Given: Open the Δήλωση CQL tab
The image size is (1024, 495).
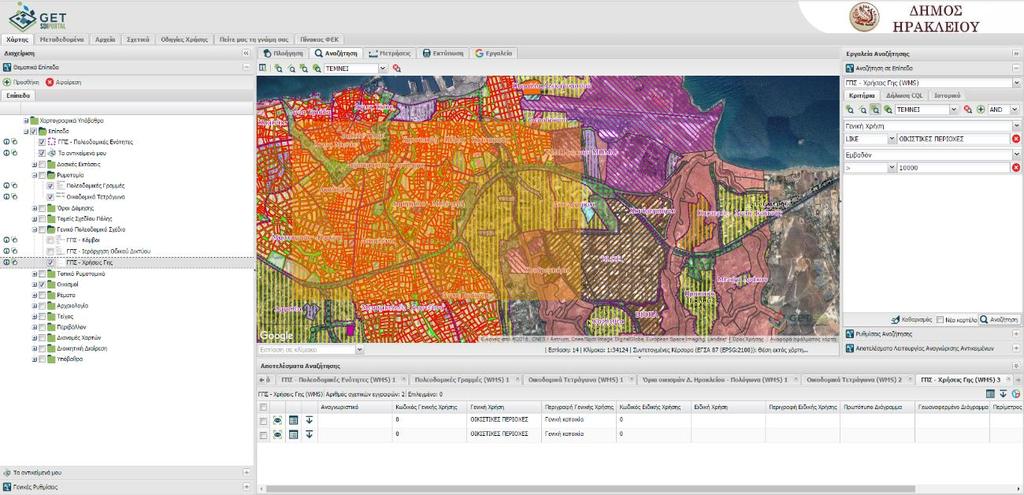Looking at the screenshot, I should [904, 96].
